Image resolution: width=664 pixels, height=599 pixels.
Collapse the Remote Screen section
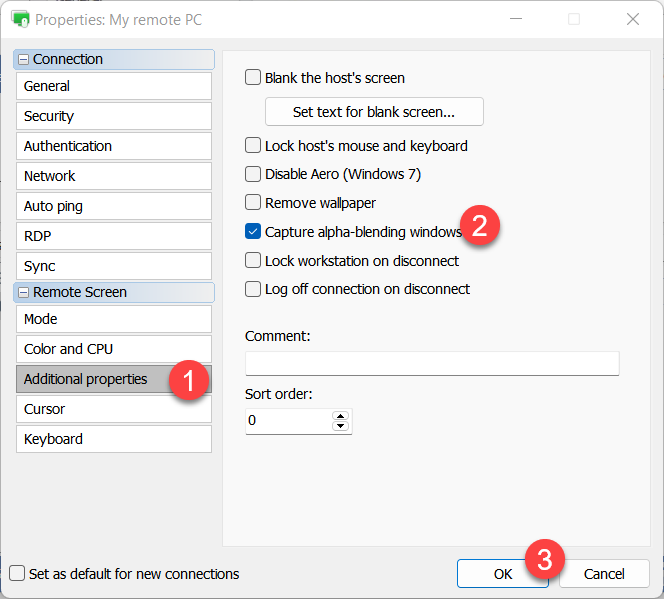point(24,293)
